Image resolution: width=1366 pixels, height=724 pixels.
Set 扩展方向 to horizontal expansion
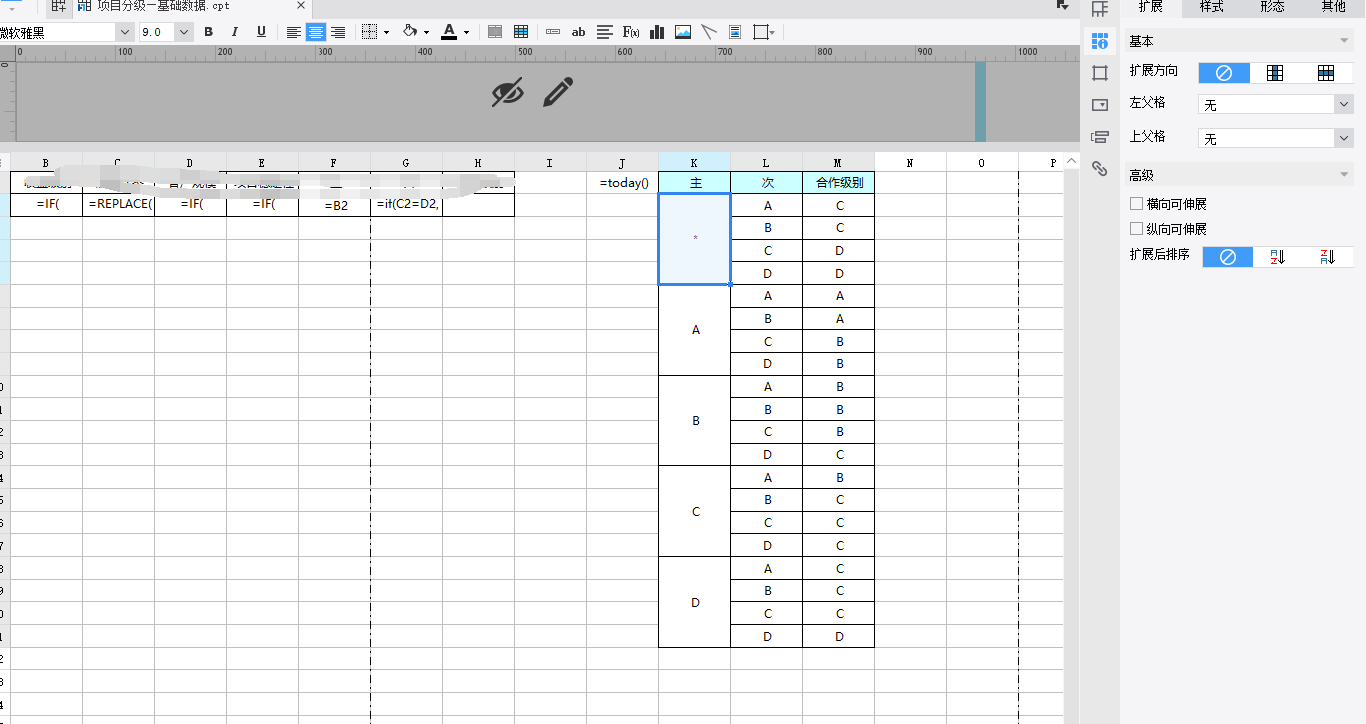coord(1326,72)
